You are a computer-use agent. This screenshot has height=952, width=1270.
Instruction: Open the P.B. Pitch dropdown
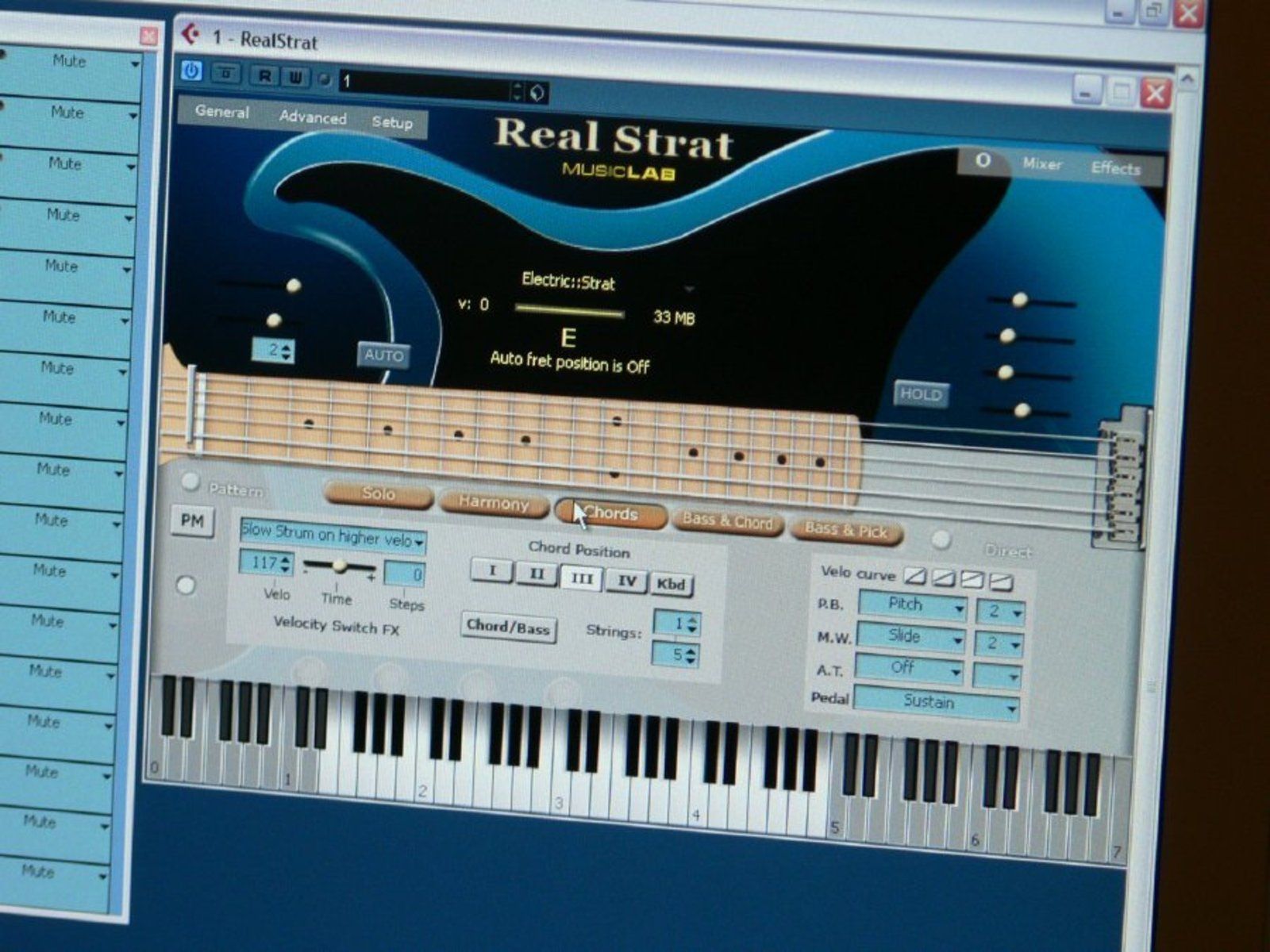click(912, 606)
